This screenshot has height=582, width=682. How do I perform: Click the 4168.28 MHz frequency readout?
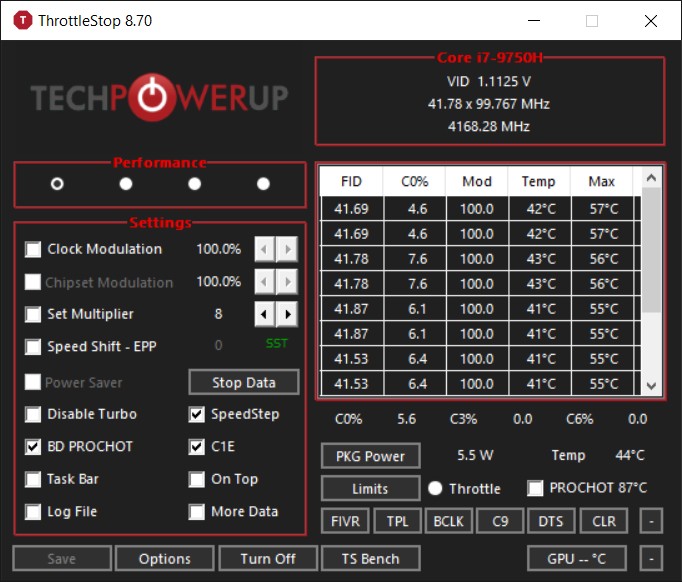489,127
